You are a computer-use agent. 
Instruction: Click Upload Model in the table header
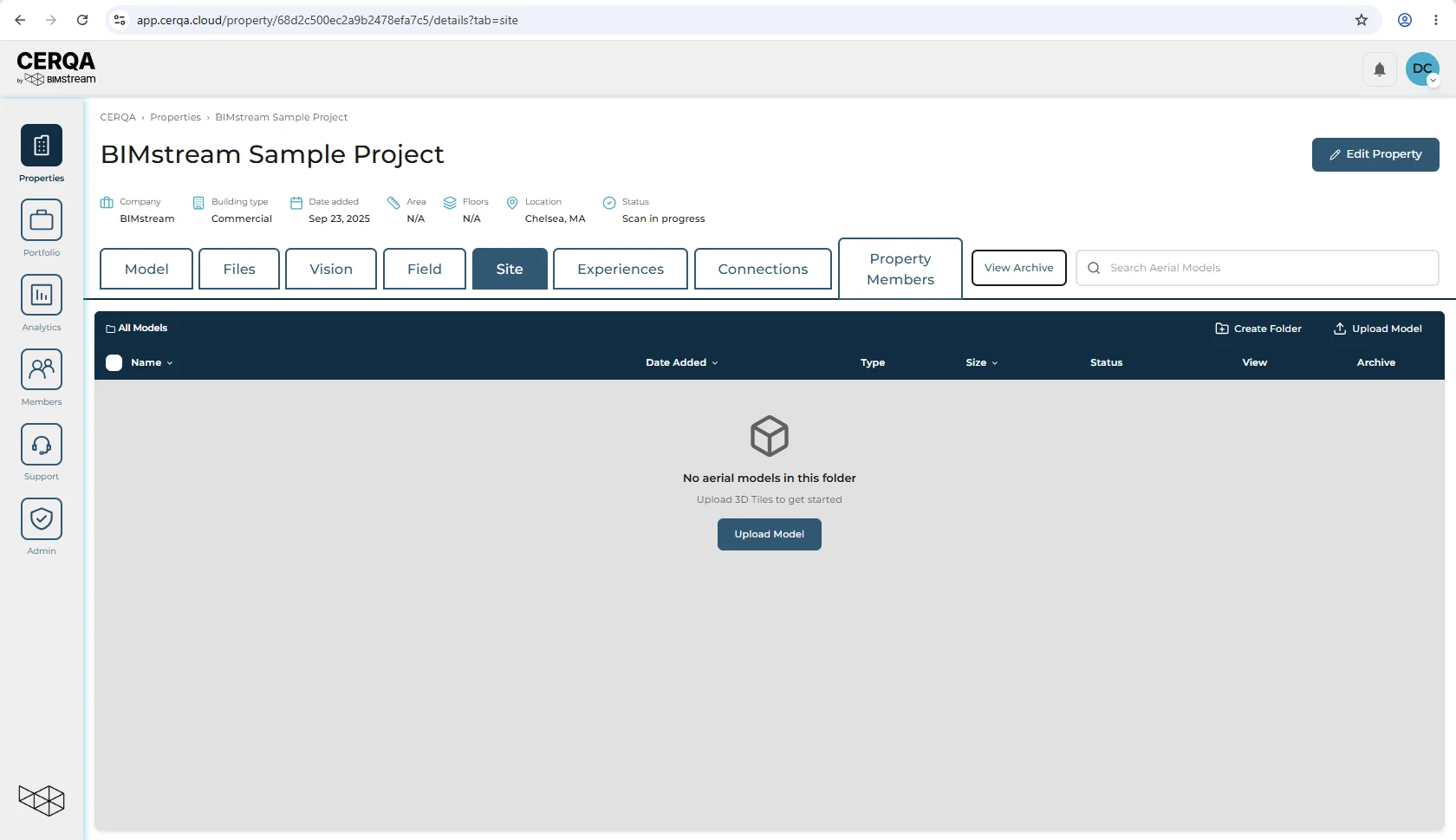tap(1377, 329)
